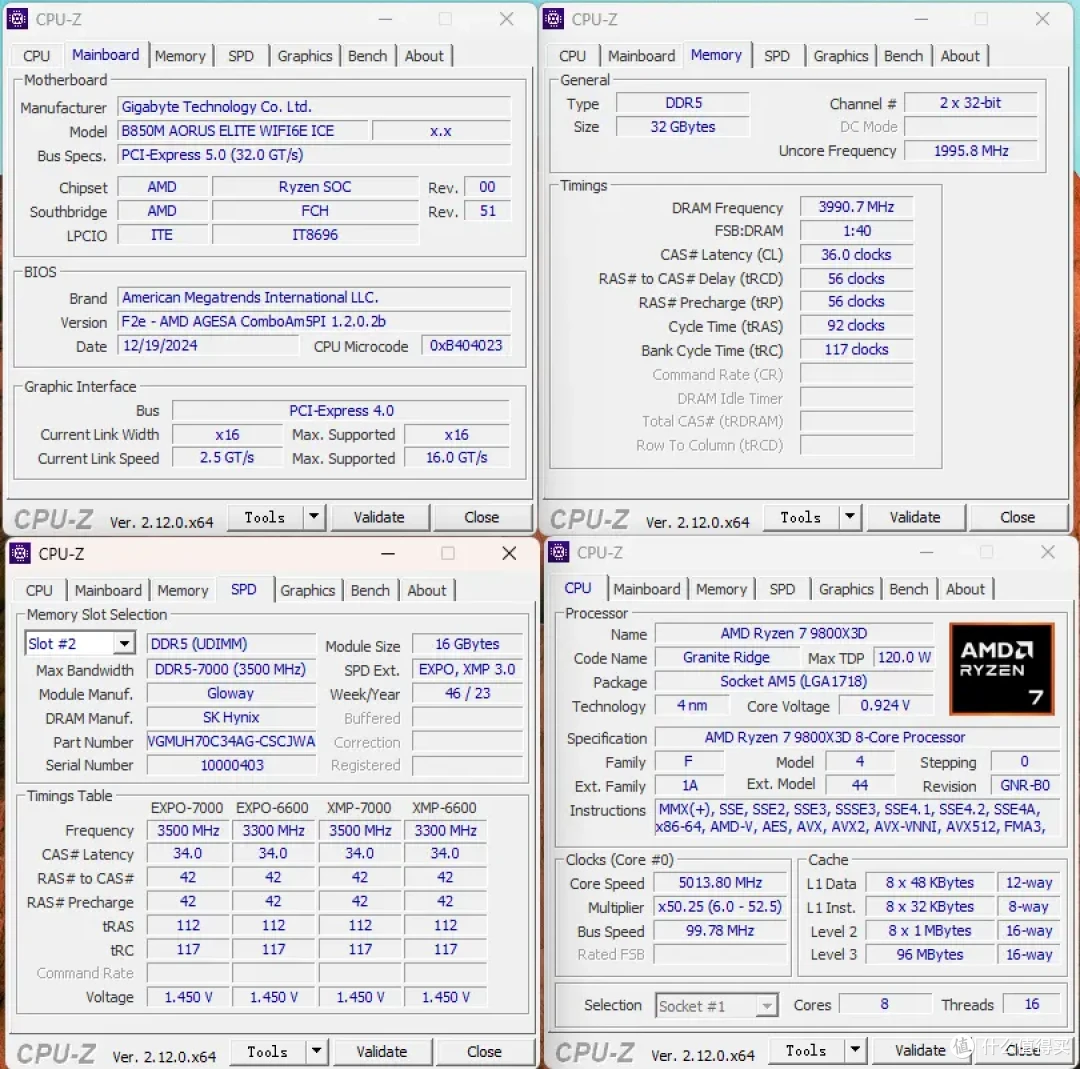Open Bench tab in Memory window
The height and width of the screenshot is (1069, 1080).
point(903,56)
